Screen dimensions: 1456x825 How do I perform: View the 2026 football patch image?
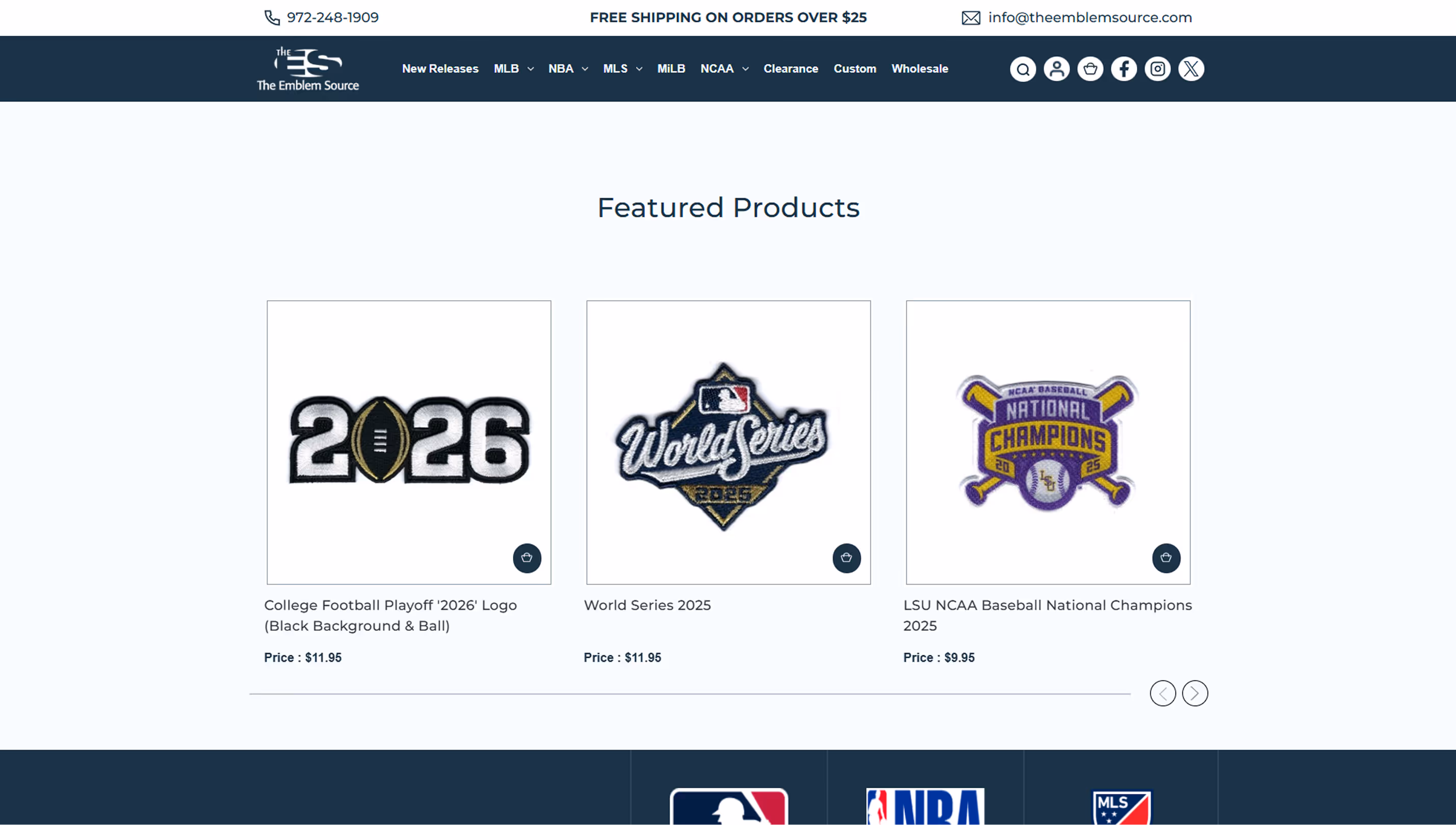[x=409, y=442]
